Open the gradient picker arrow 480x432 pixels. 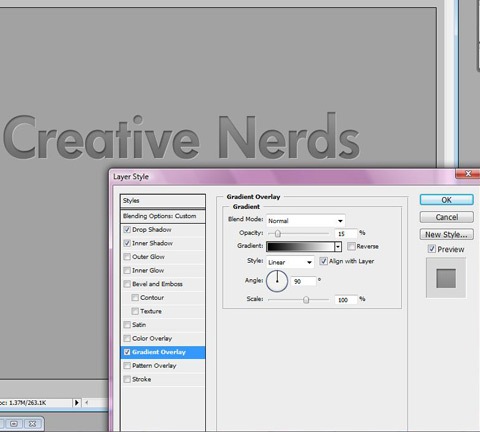pyautogui.click(x=338, y=247)
